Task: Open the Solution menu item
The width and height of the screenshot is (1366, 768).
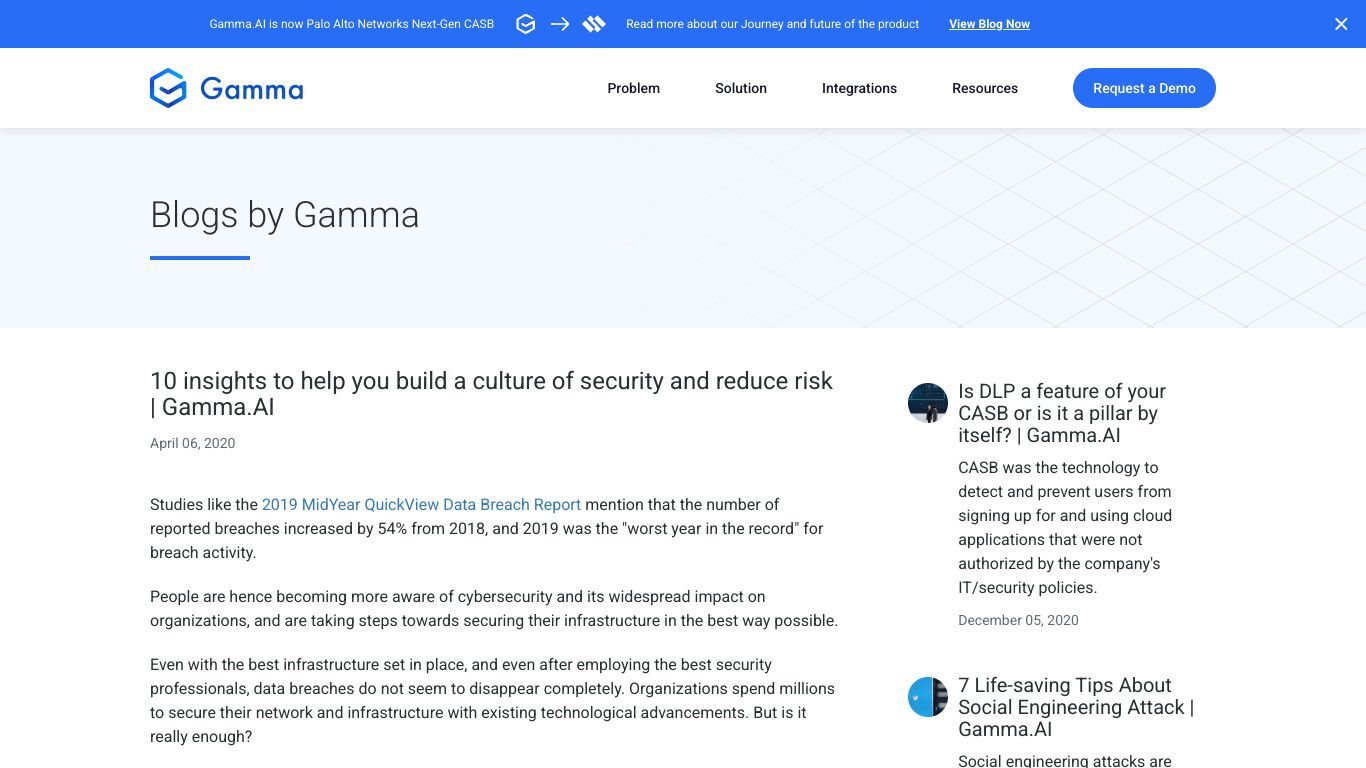Action: click(x=741, y=88)
